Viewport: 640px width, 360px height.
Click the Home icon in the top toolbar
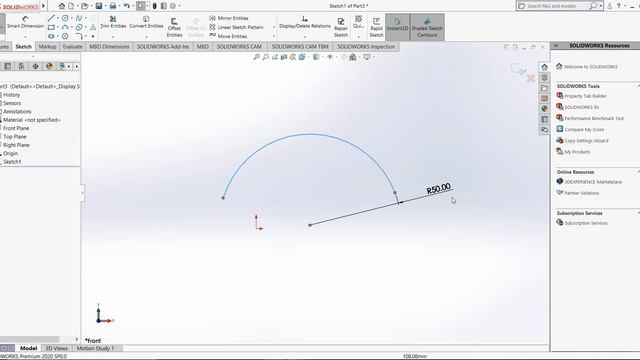pos(62,6)
